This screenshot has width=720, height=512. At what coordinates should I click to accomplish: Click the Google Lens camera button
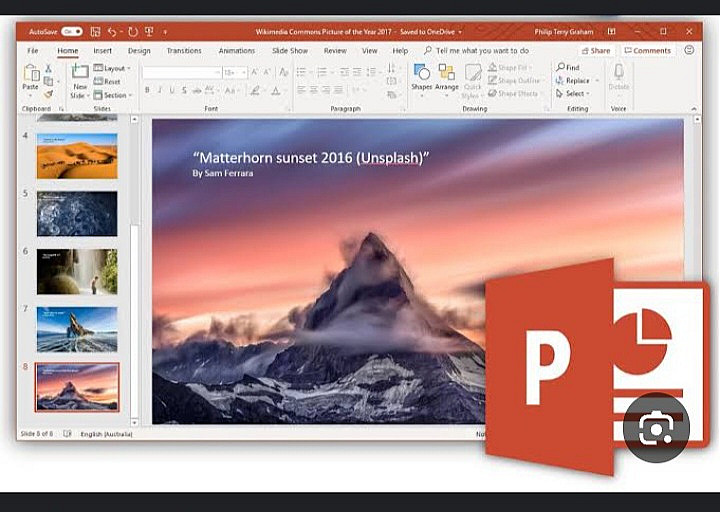click(656, 428)
